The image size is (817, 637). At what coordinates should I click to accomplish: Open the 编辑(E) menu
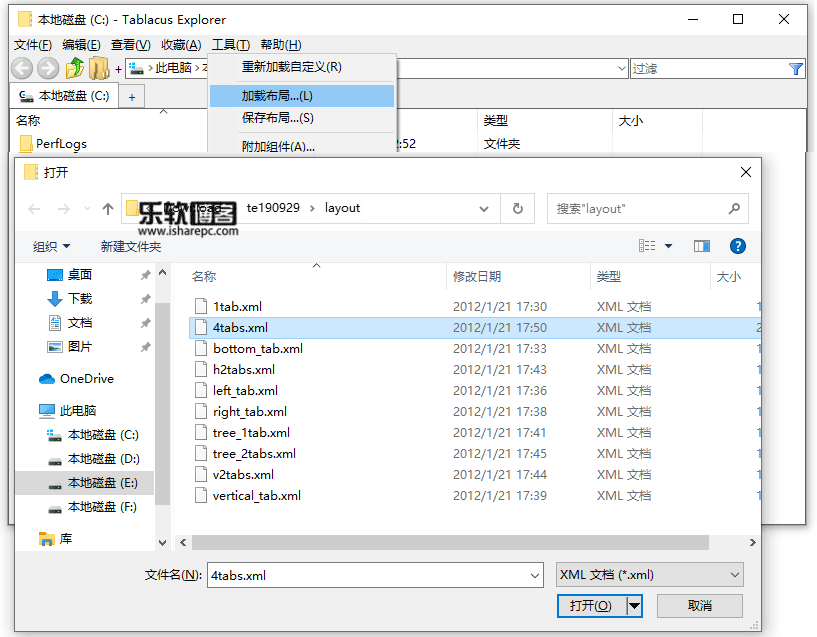81,45
